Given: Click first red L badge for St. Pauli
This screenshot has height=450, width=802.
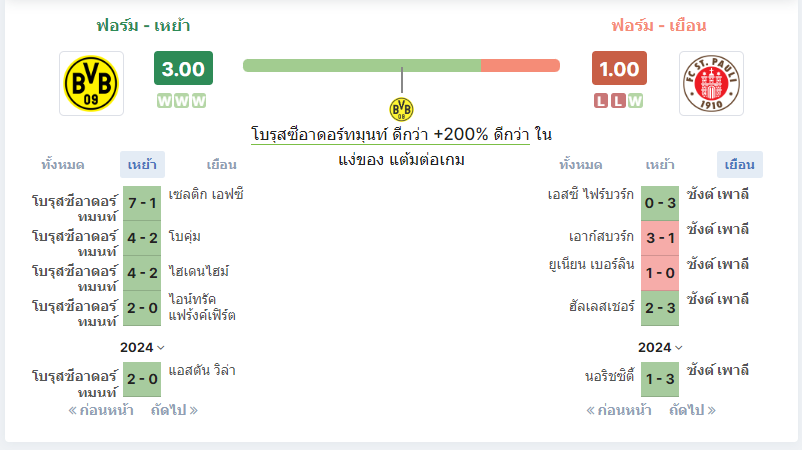Looking at the screenshot, I should coord(601,101).
